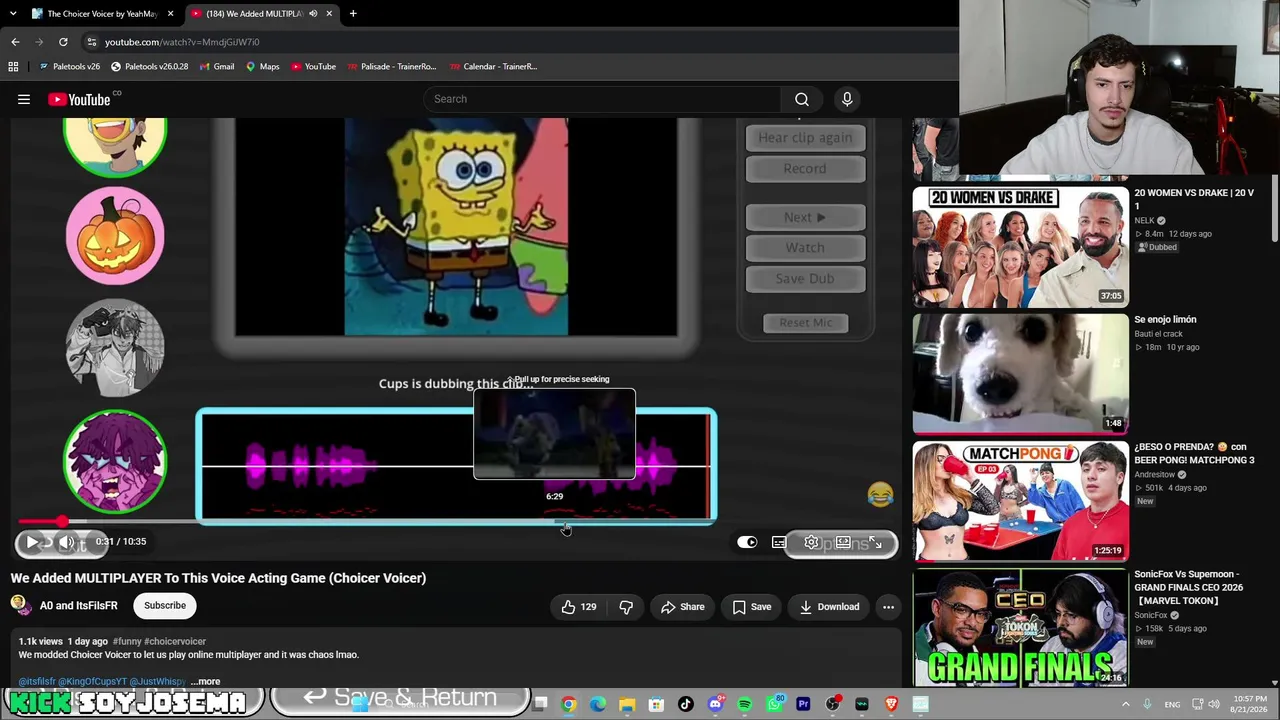The image size is (1280, 720).
Task: Open the YouTube bookmark in the bookmarks bar
Action: pos(313,67)
